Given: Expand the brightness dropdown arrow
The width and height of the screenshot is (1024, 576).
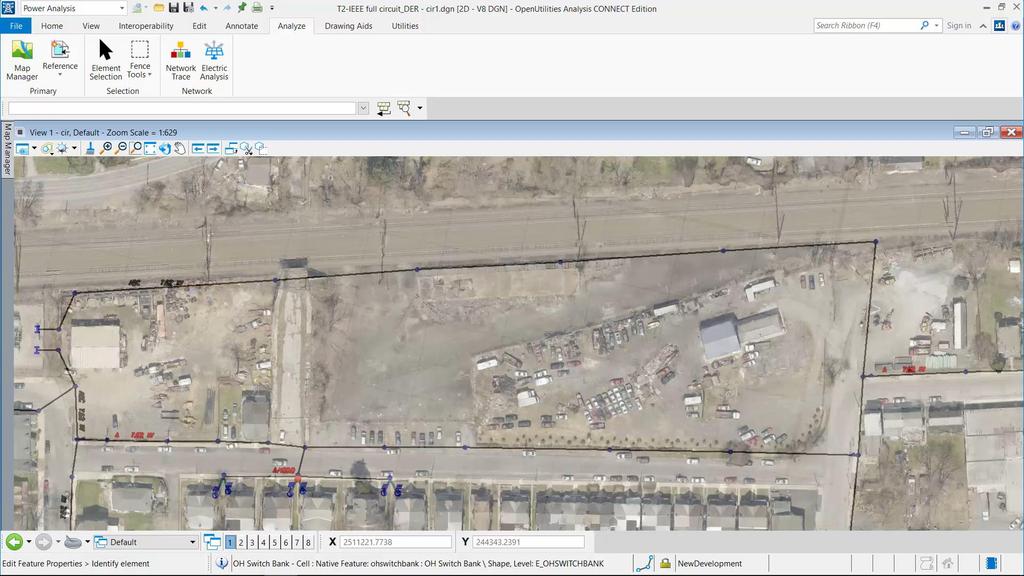Looking at the screenshot, I should 74,149.
